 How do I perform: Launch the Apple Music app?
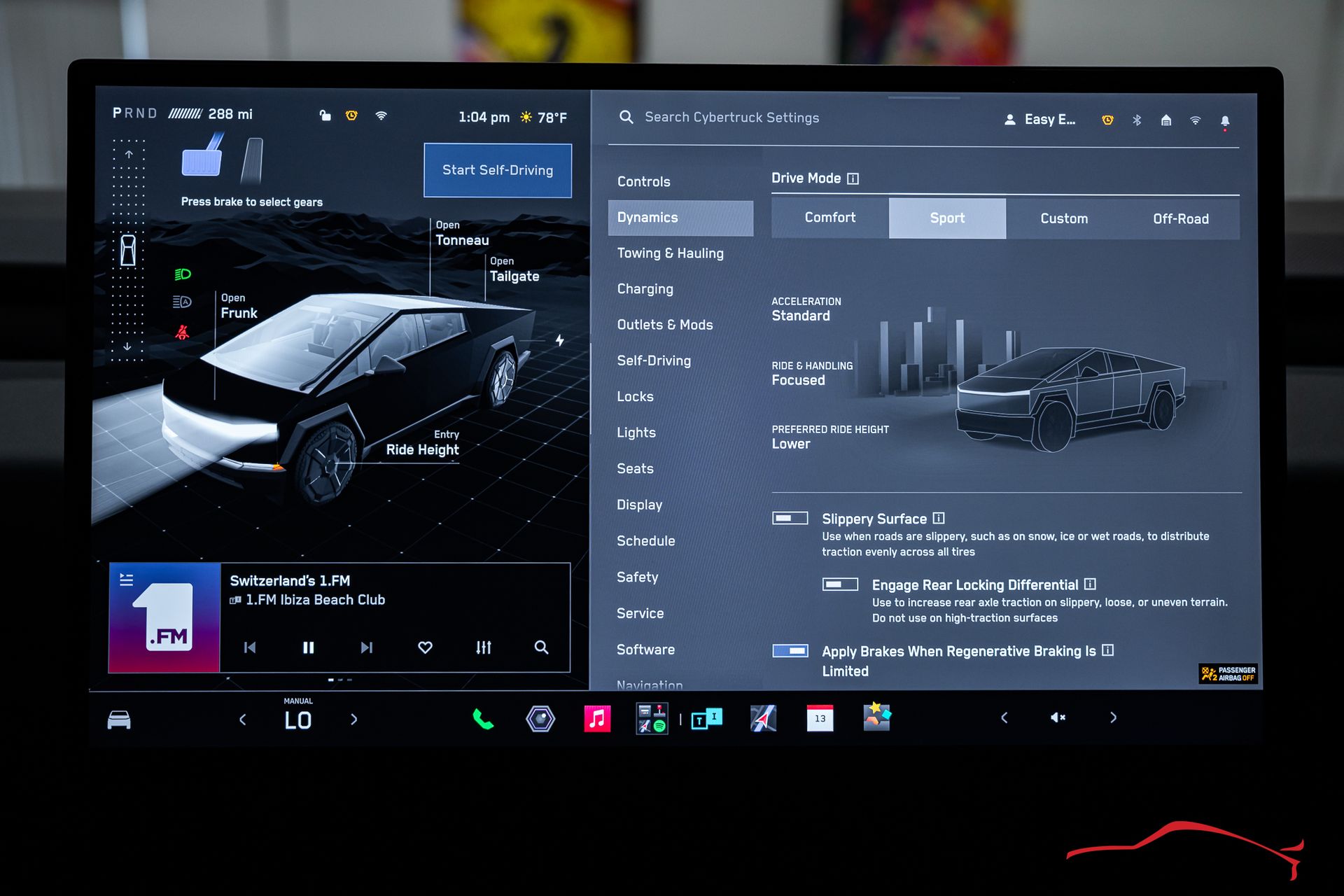coord(597,719)
